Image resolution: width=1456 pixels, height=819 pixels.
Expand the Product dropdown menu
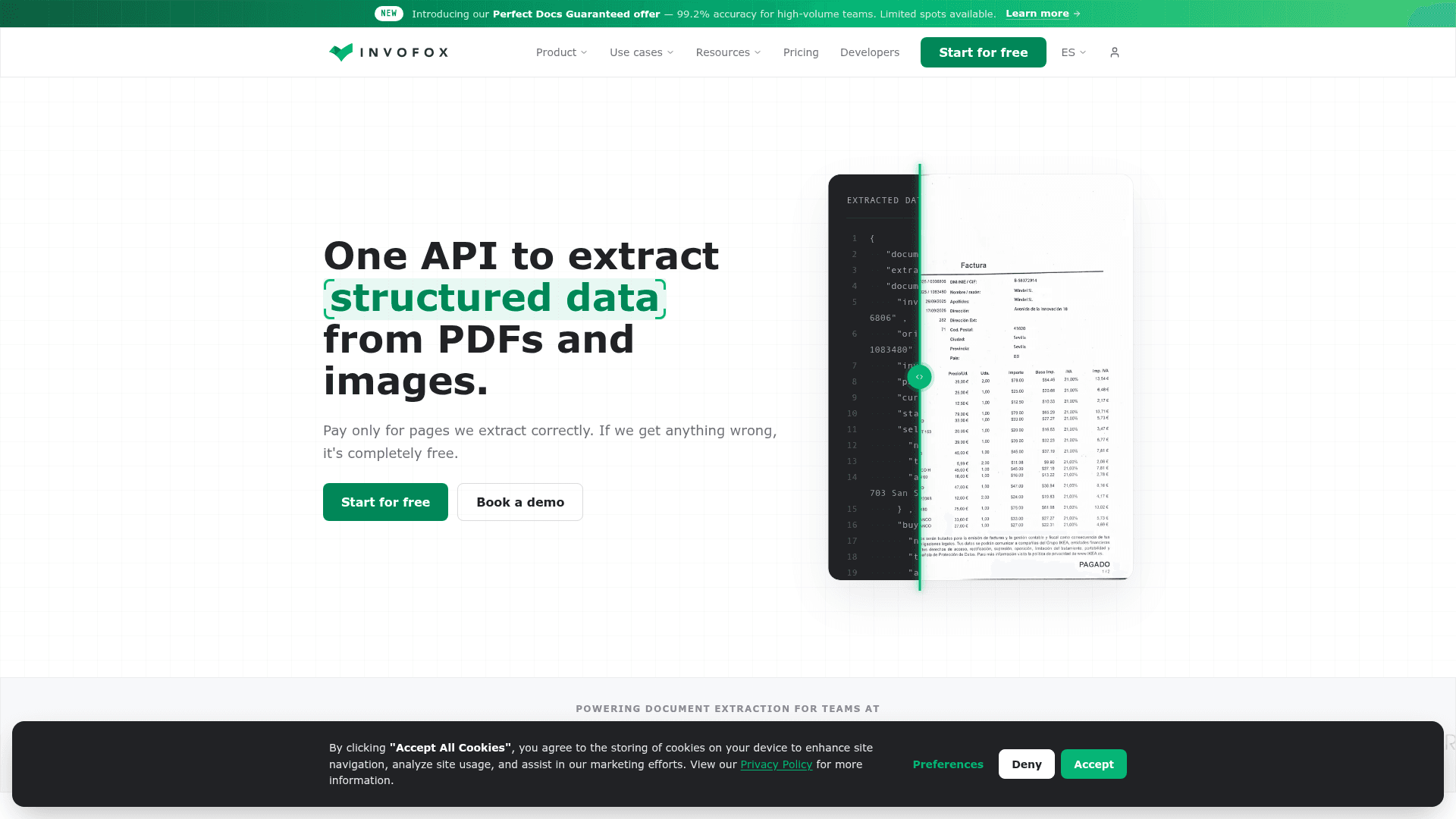[562, 52]
